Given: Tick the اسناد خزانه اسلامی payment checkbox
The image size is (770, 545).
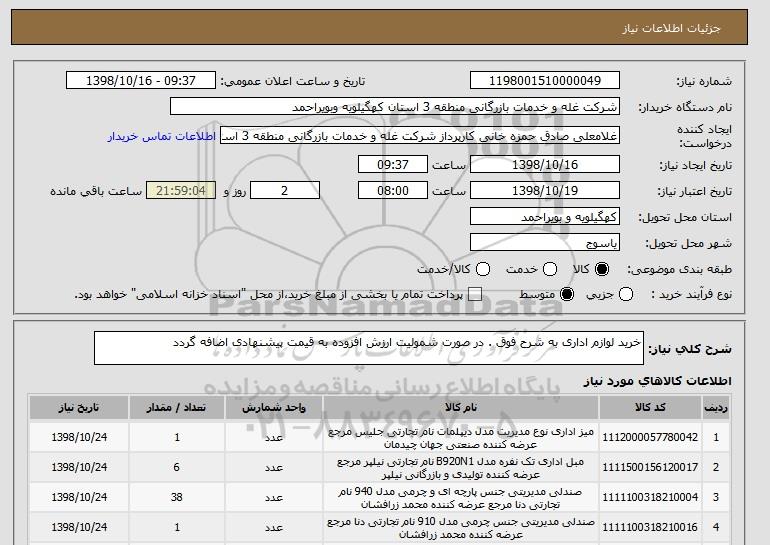Looking at the screenshot, I should (x=474, y=295).
